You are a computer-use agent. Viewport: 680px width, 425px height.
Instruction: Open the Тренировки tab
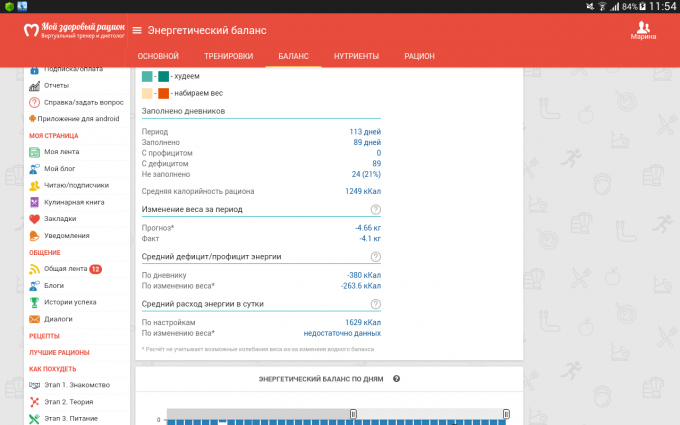[x=228, y=57]
